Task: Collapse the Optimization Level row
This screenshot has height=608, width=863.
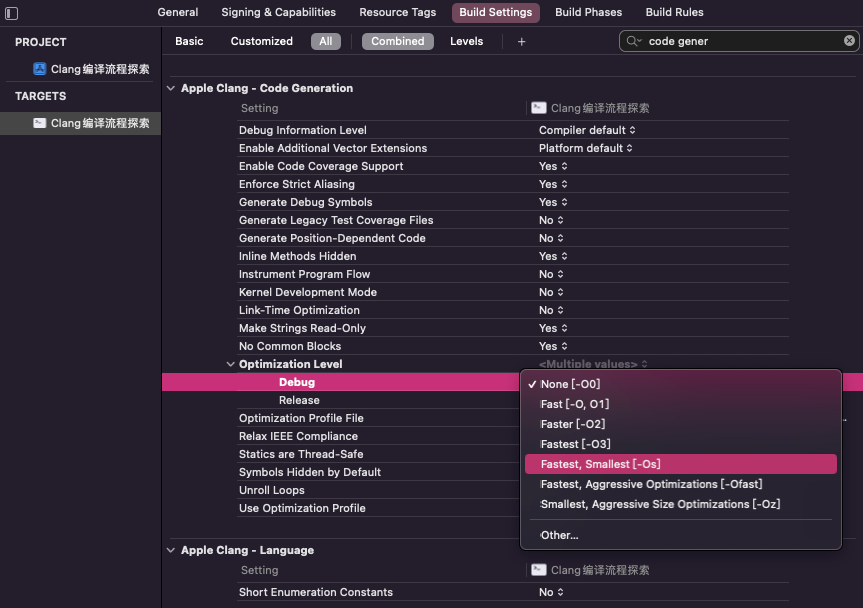Action: (x=230, y=364)
